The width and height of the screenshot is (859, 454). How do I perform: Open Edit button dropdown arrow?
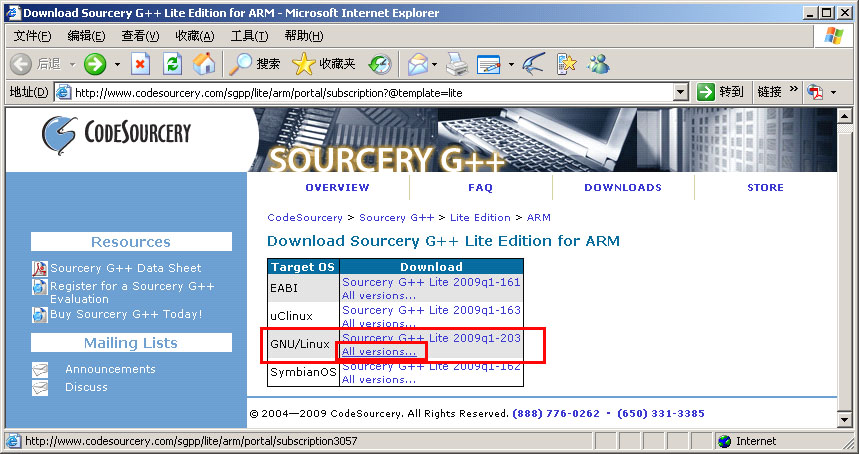[511, 65]
